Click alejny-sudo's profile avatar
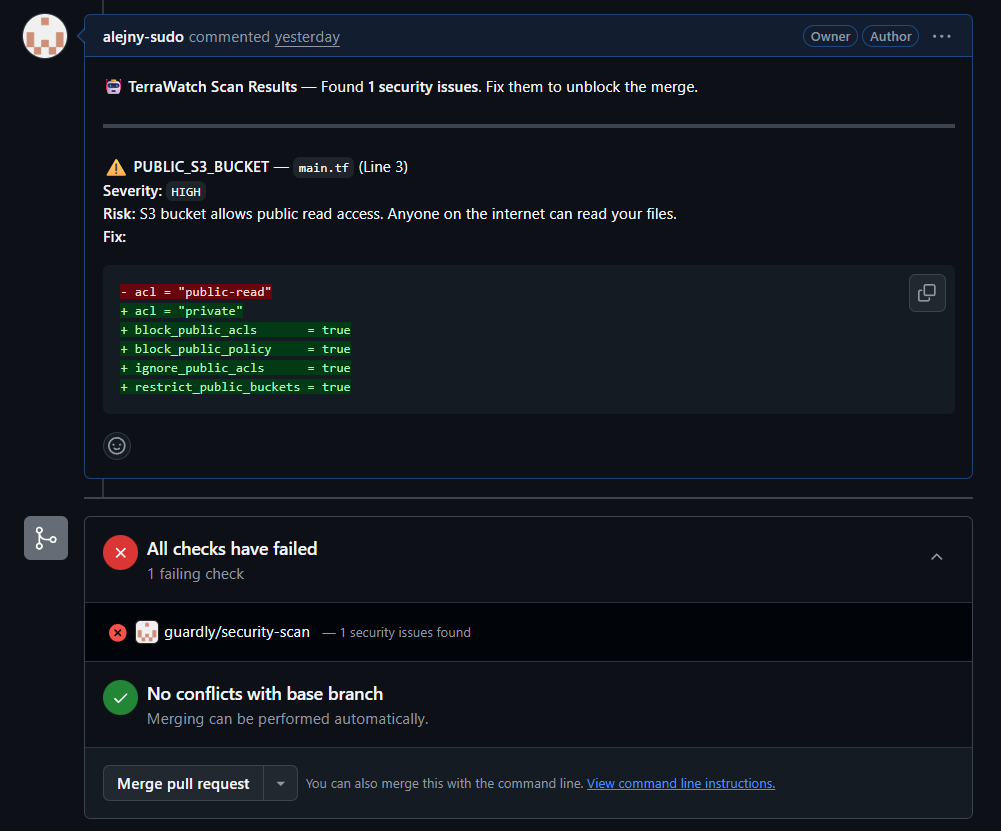The height and width of the screenshot is (831, 1001). coord(45,36)
